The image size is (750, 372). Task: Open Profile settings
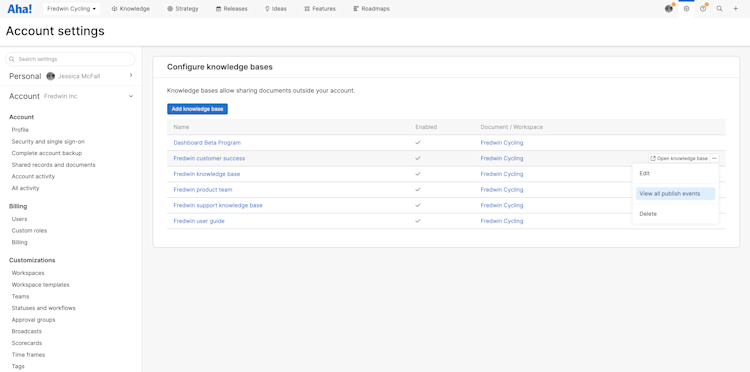tap(20, 130)
